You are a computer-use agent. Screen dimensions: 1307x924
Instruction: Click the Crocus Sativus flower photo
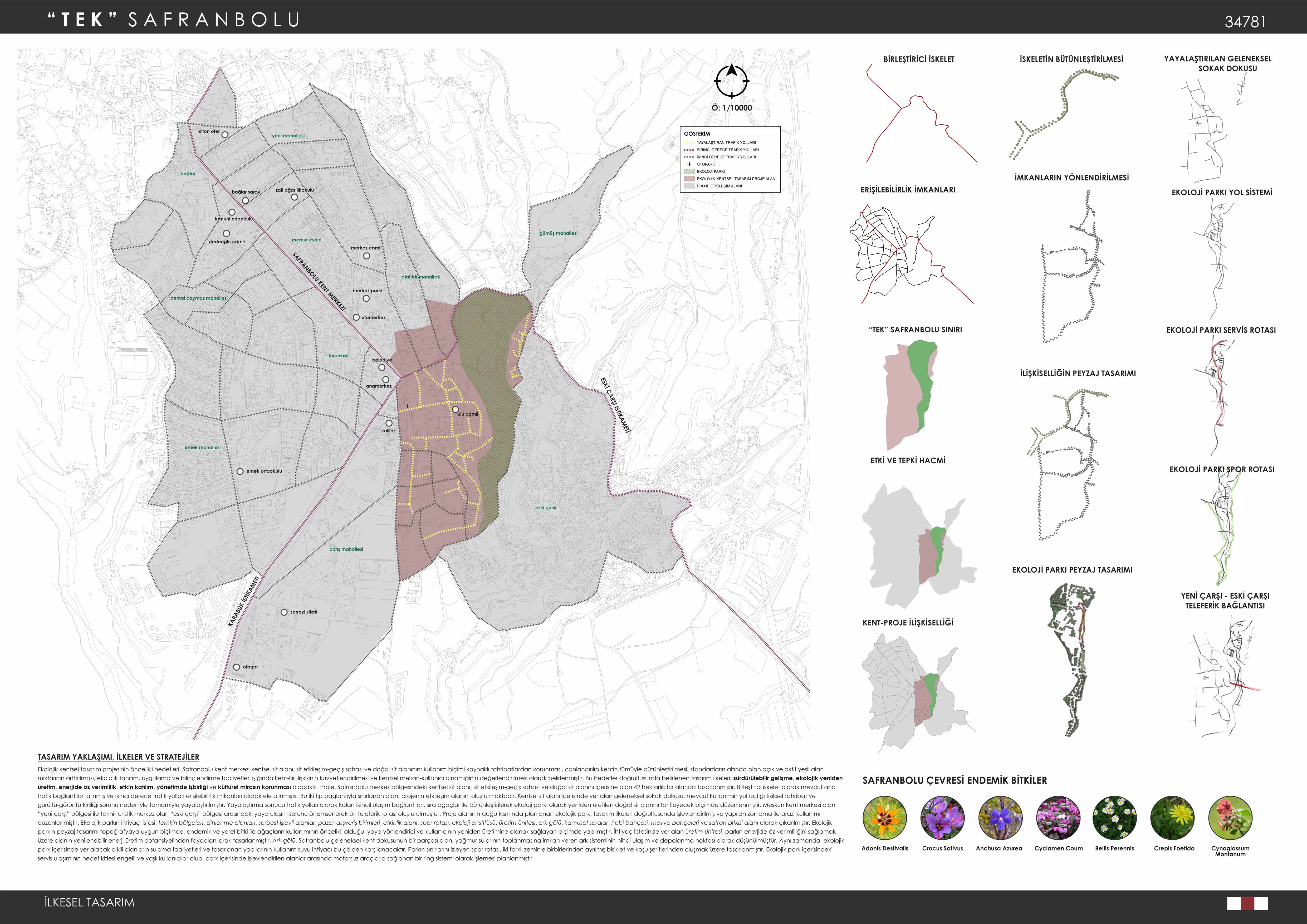(x=943, y=818)
